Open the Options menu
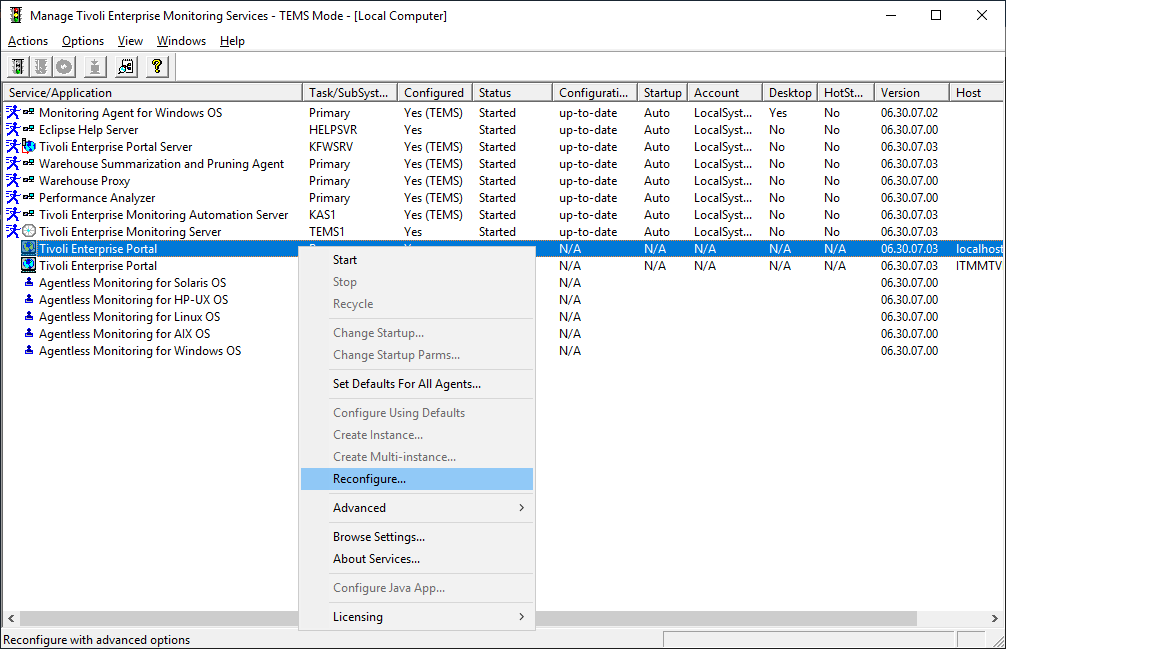1152x649 pixels. (x=83, y=41)
